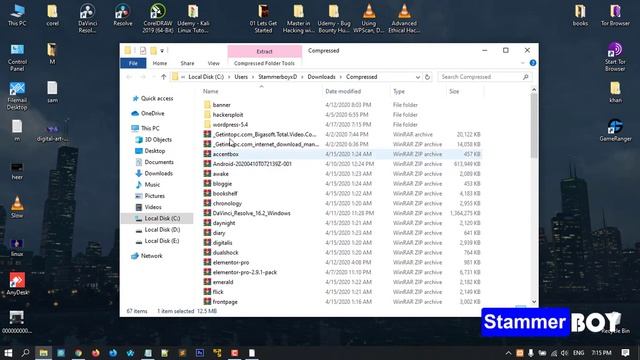Open AnyDesk desktop shortcut

(x=17, y=284)
